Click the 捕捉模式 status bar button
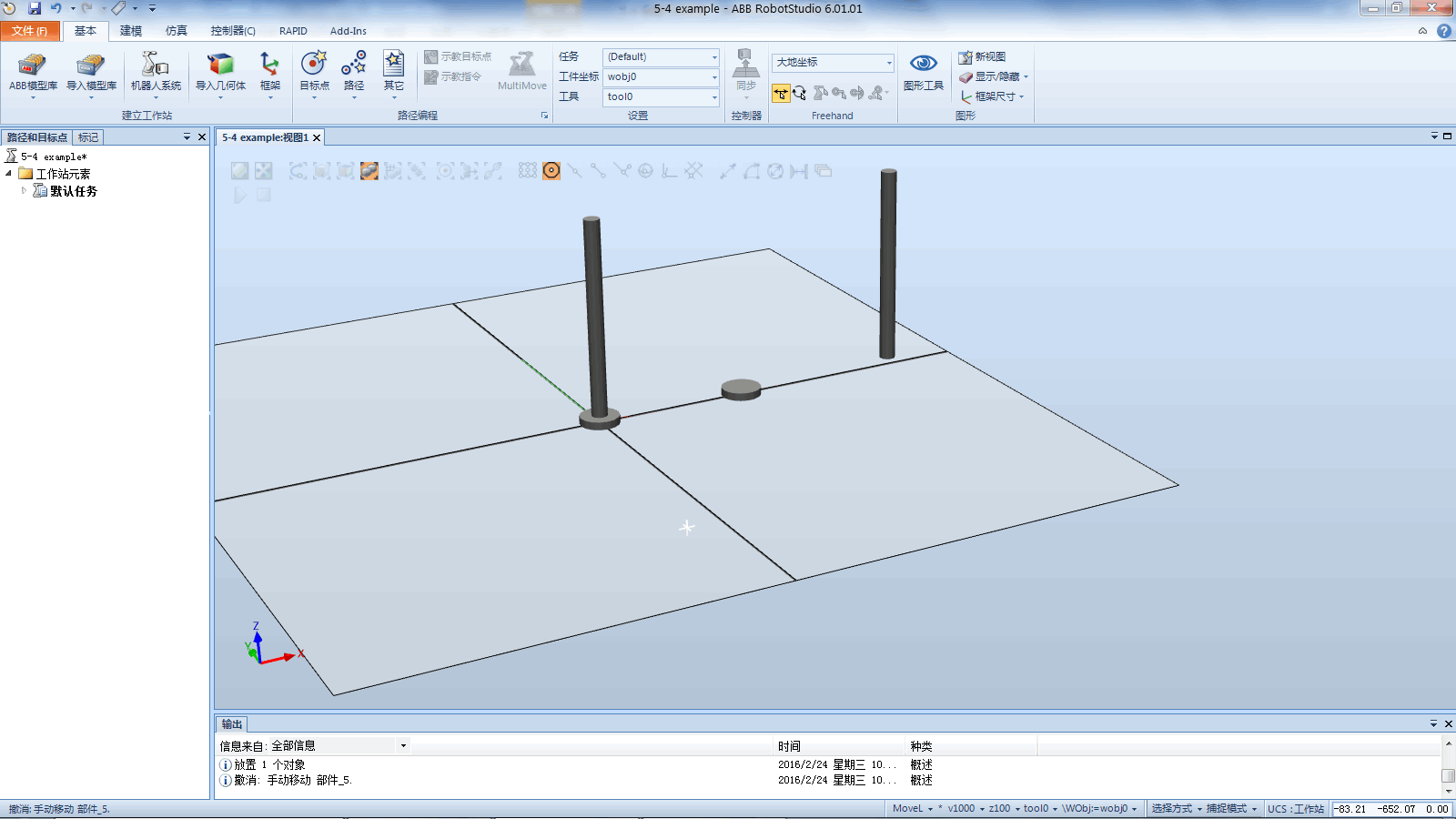 (x=1232, y=808)
